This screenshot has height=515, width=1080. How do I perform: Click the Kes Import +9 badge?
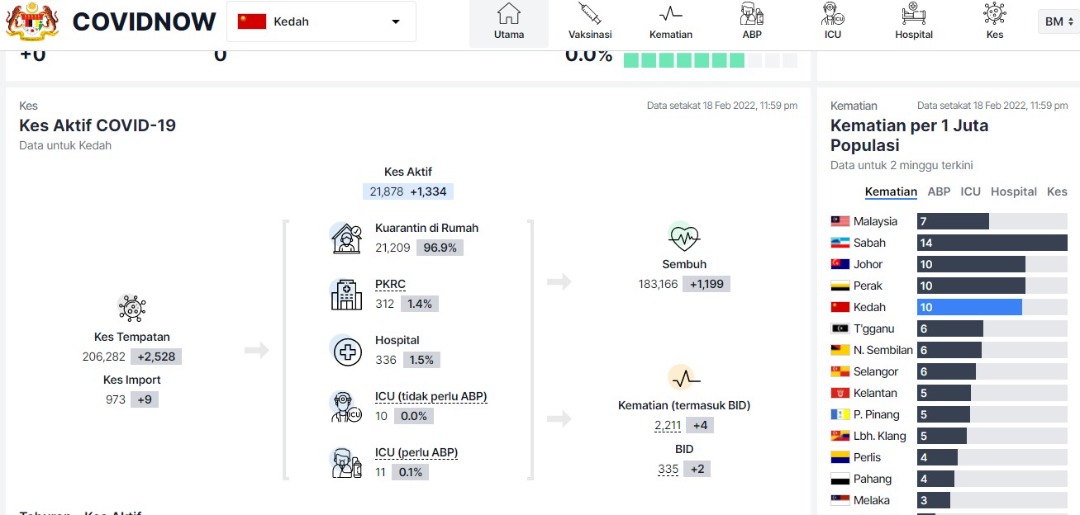click(145, 399)
